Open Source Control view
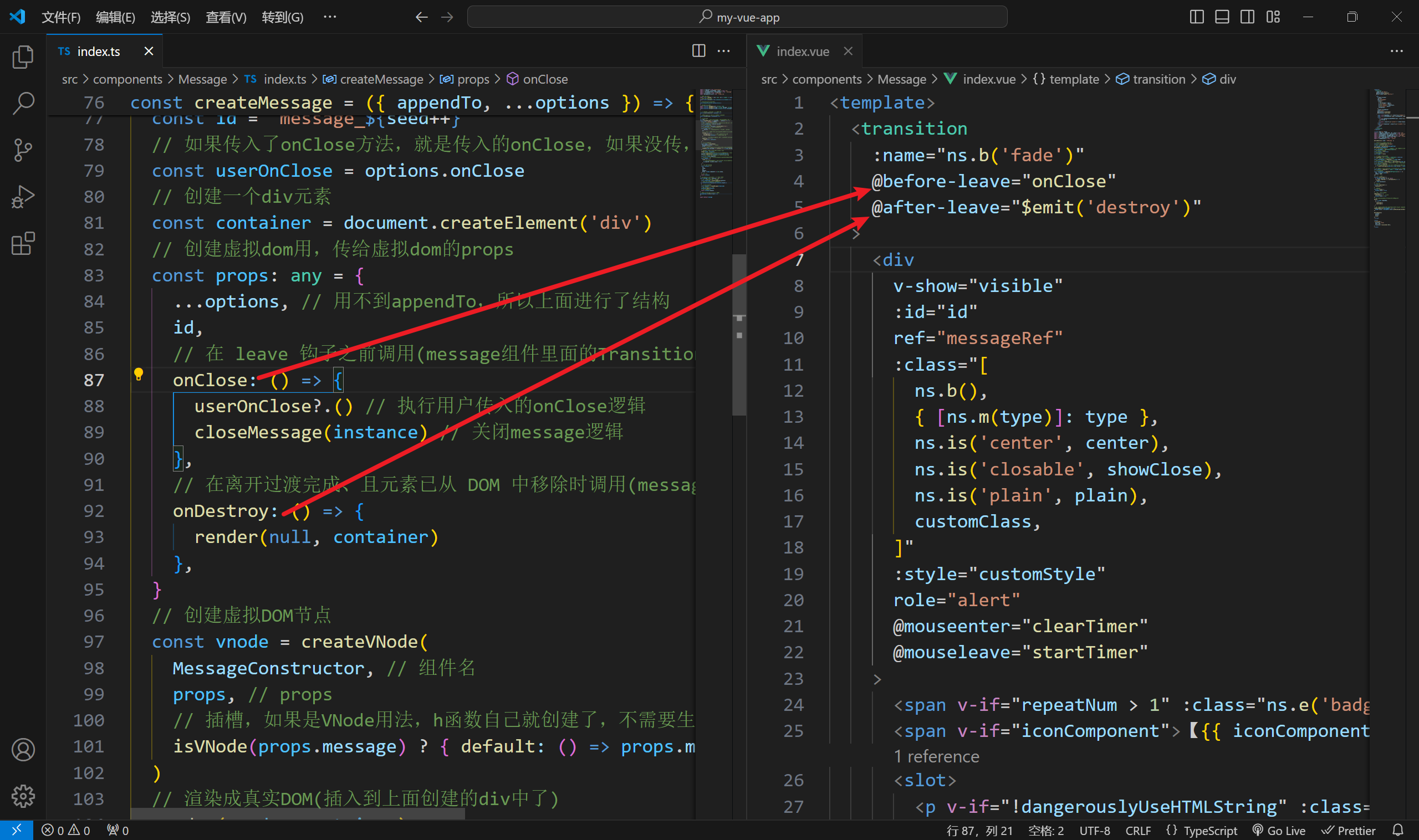 23,150
